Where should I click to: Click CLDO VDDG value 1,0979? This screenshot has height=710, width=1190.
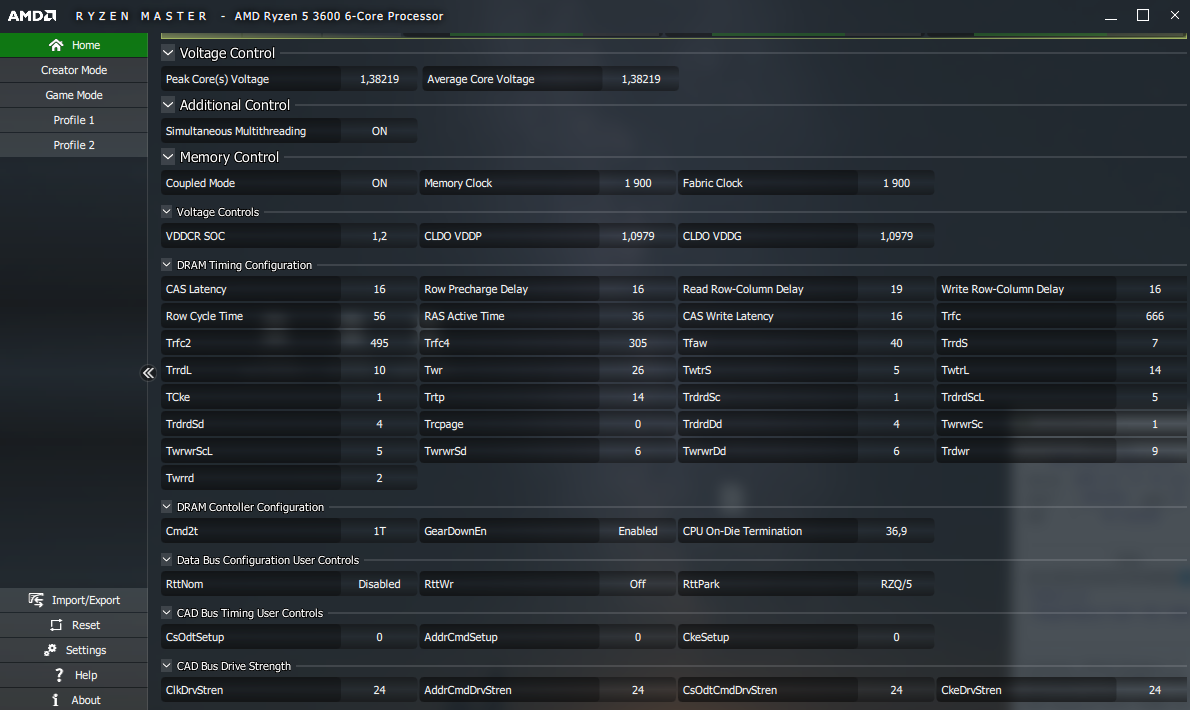coord(896,237)
